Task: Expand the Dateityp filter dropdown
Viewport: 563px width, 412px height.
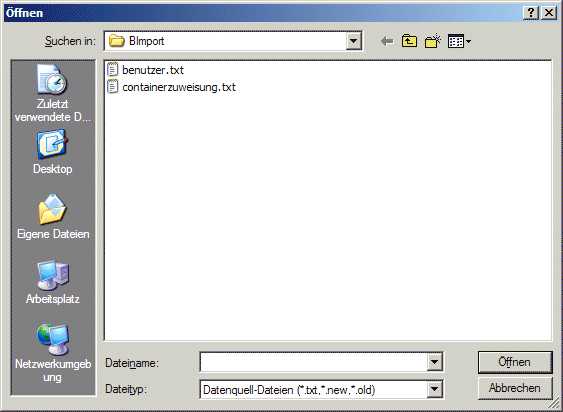Action: tap(434, 389)
